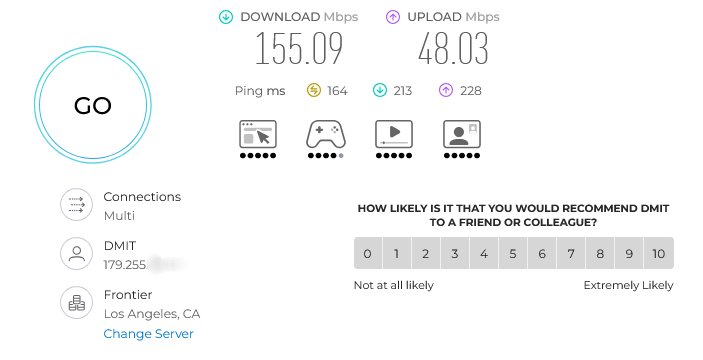Start the speed test with GO
Image resolution: width=703 pixels, height=360 pixels.
[93, 105]
